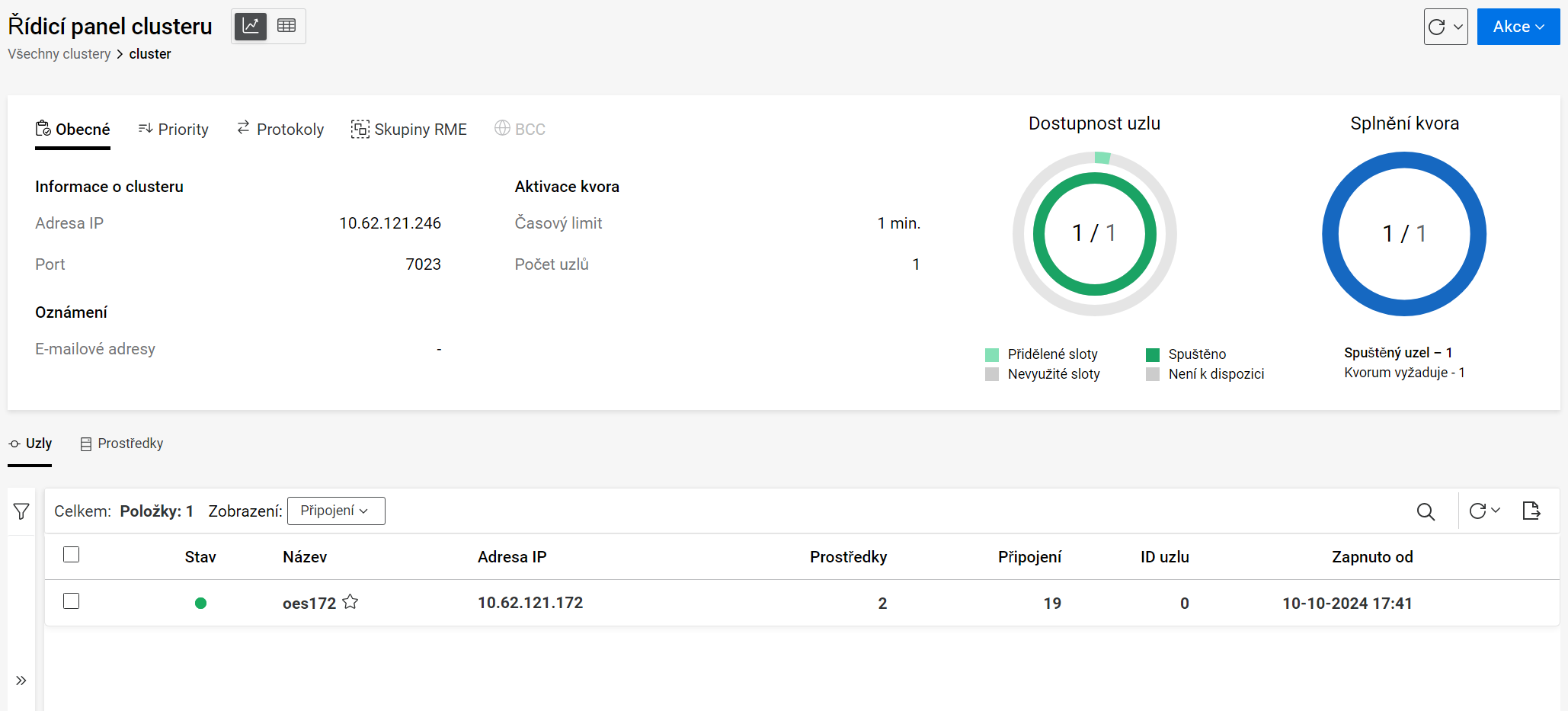This screenshot has height=711, width=1568.
Task: Expand the side panel double chevron
Action: (x=21, y=681)
